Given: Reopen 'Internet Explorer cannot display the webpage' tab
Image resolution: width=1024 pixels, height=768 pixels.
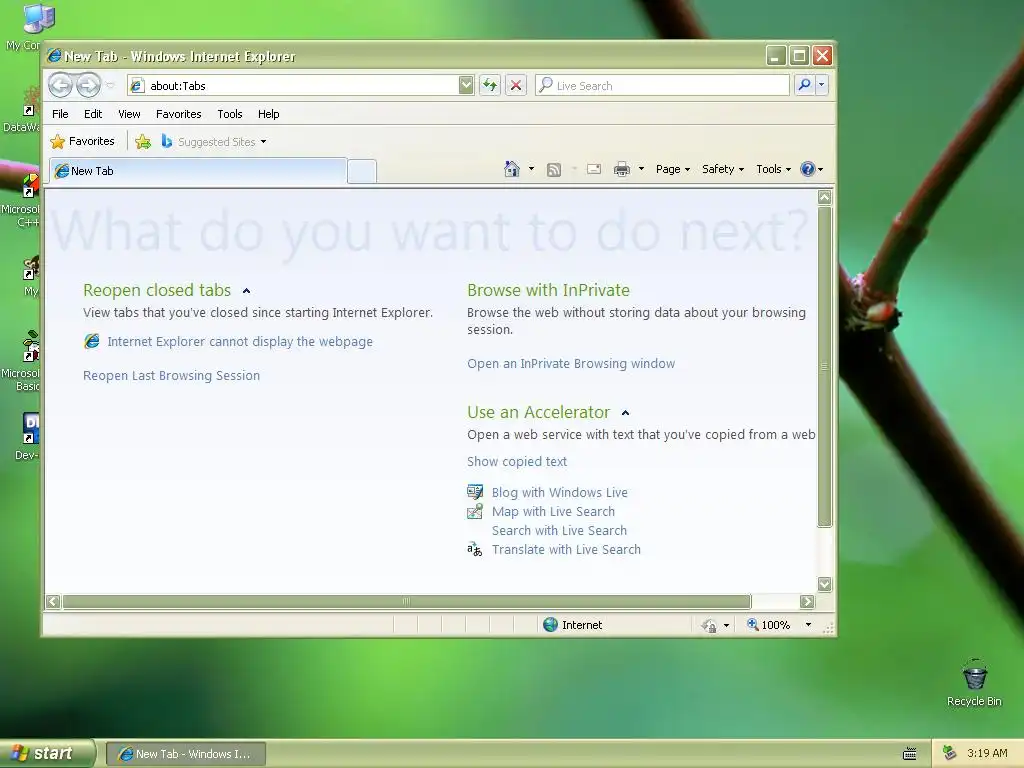Looking at the screenshot, I should pos(240,342).
